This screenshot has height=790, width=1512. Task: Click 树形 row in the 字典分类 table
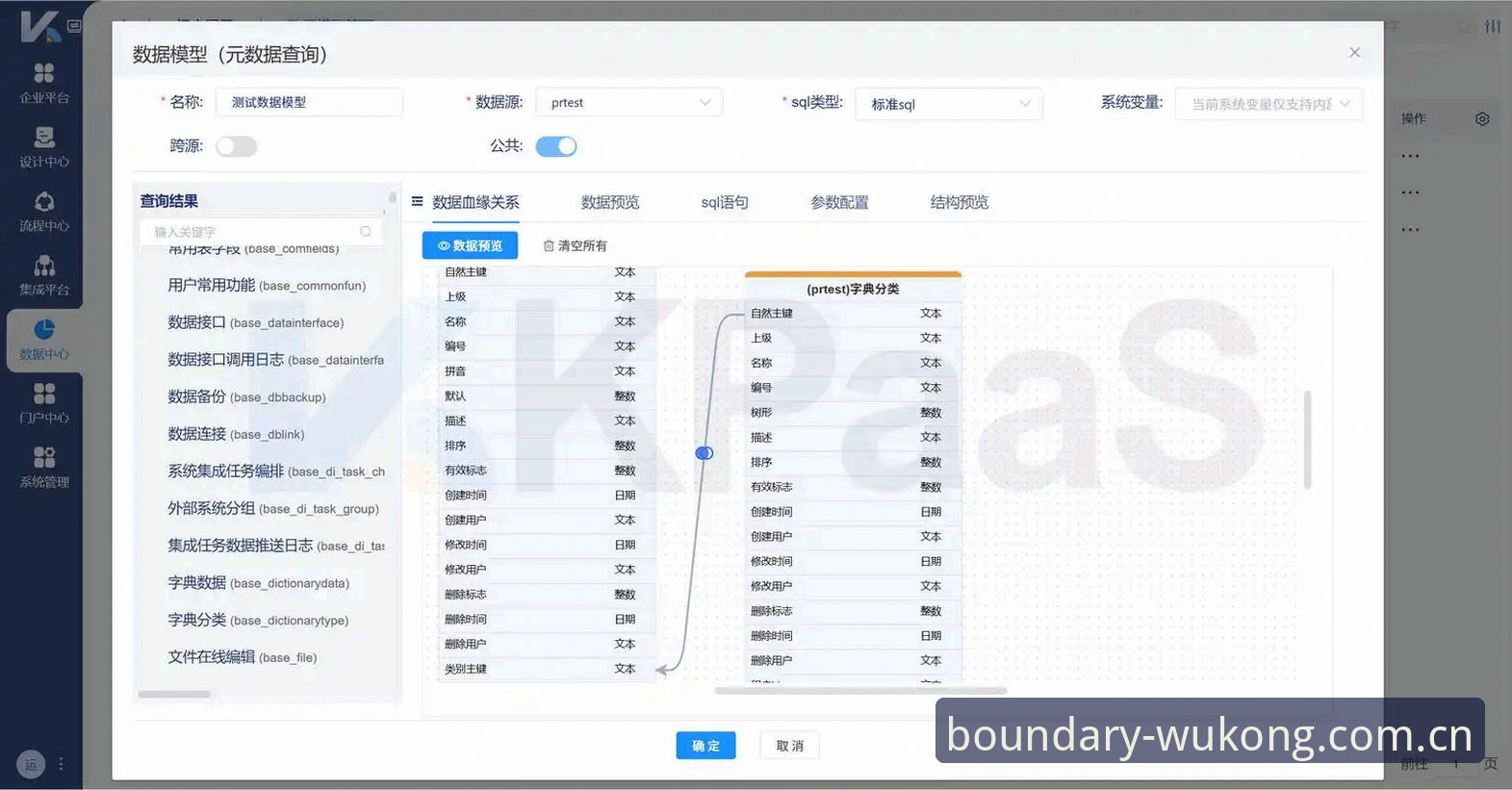pyautogui.click(x=853, y=413)
